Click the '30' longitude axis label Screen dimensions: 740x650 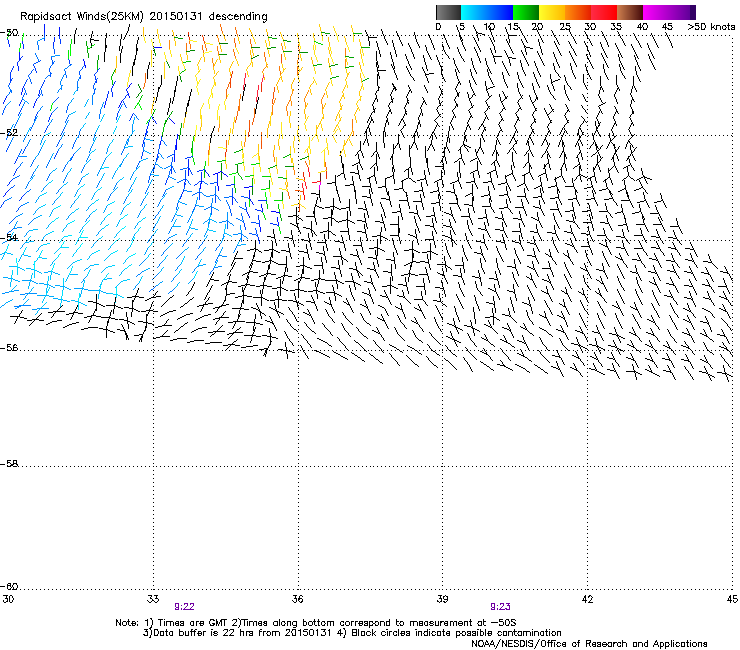(8, 599)
